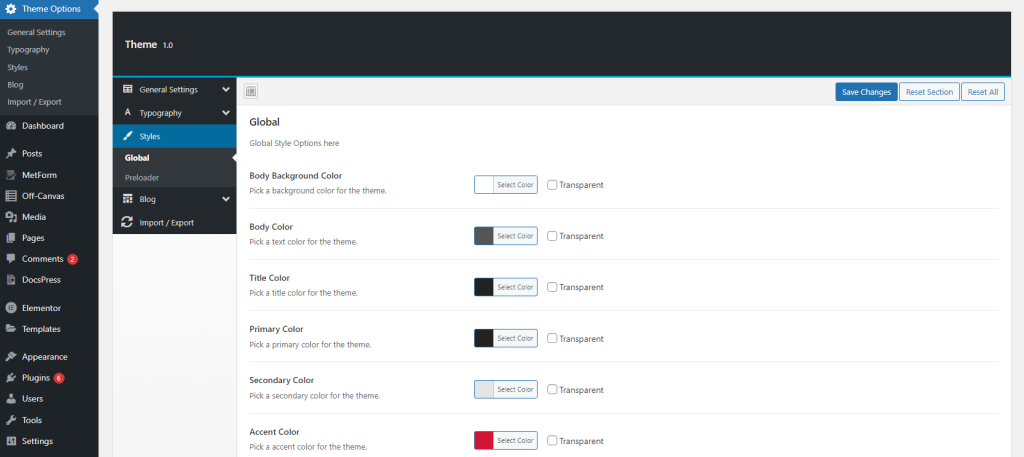The image size is (1024, 457).
Task: Click the Posts pushpin icon
Action: (x=11, y=154)
